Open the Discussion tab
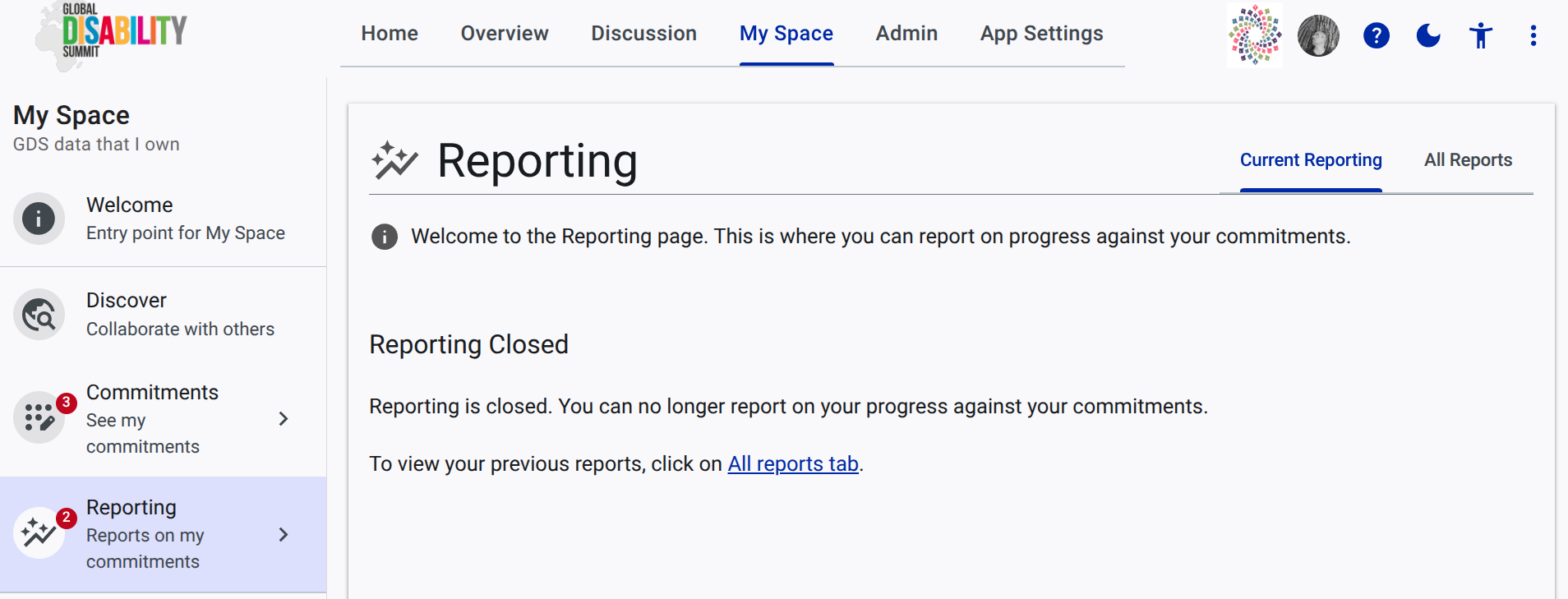Screen dimensions: 1568x599 (644, 34)
